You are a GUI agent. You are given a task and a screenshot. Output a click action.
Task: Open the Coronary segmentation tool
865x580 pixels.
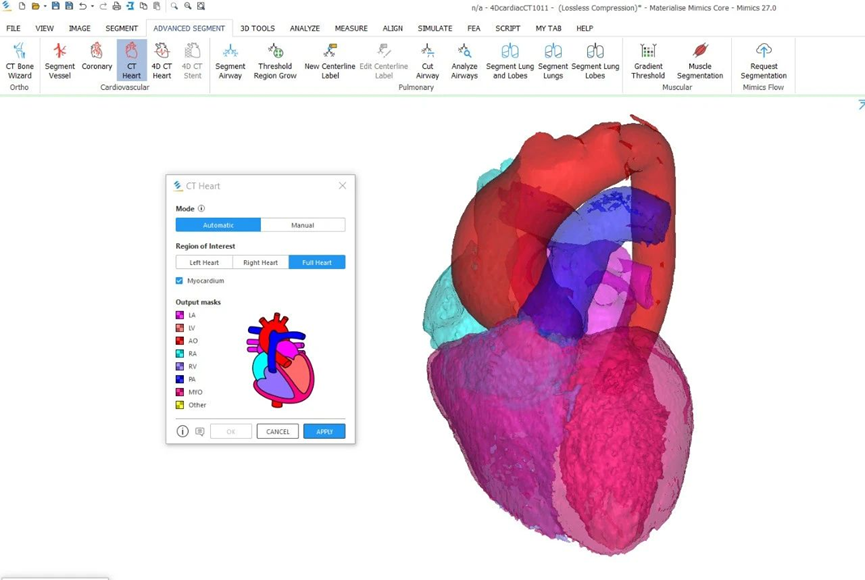[x=97, y=56]
